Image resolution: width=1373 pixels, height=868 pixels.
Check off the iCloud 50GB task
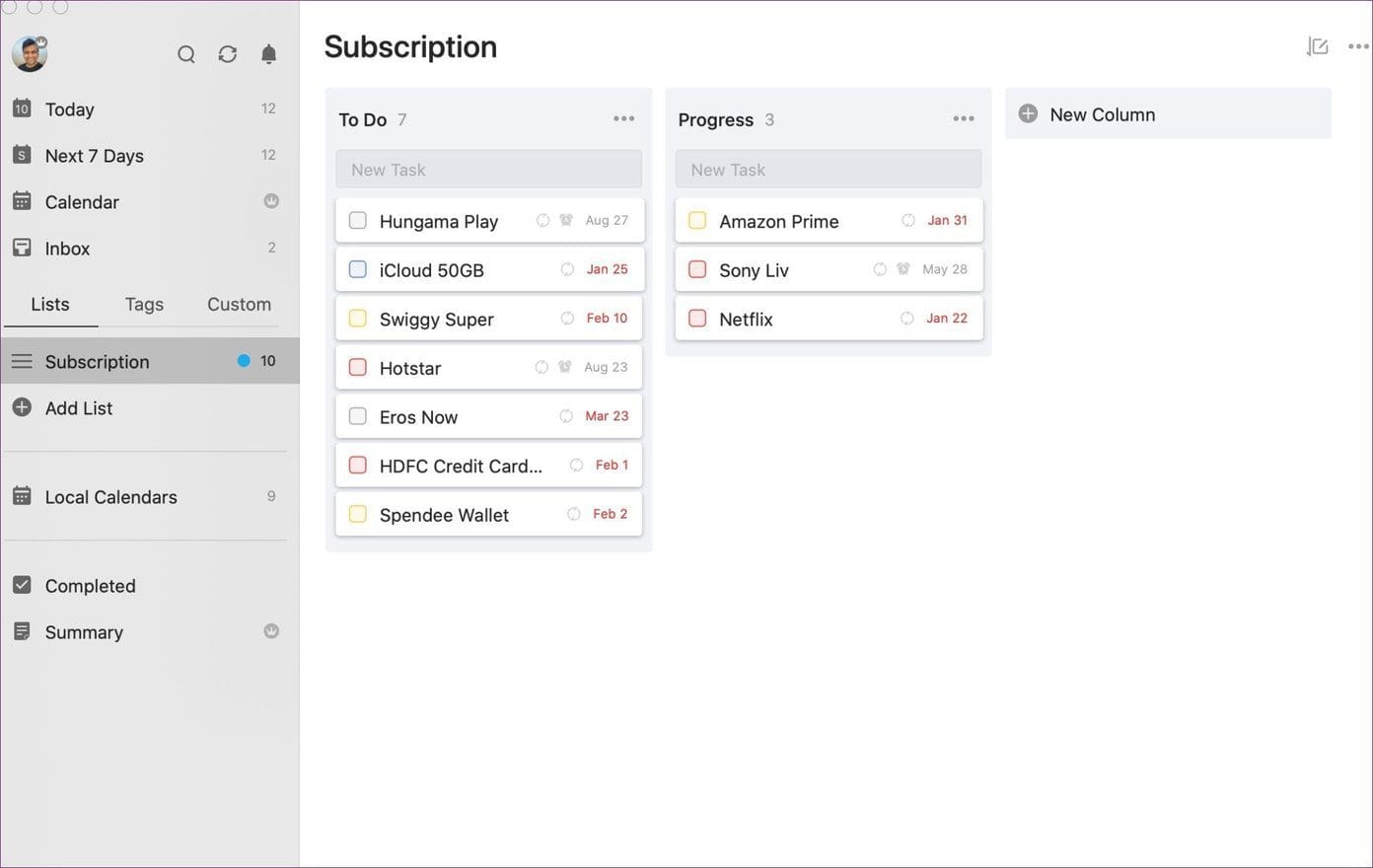[x=358, y=269]
